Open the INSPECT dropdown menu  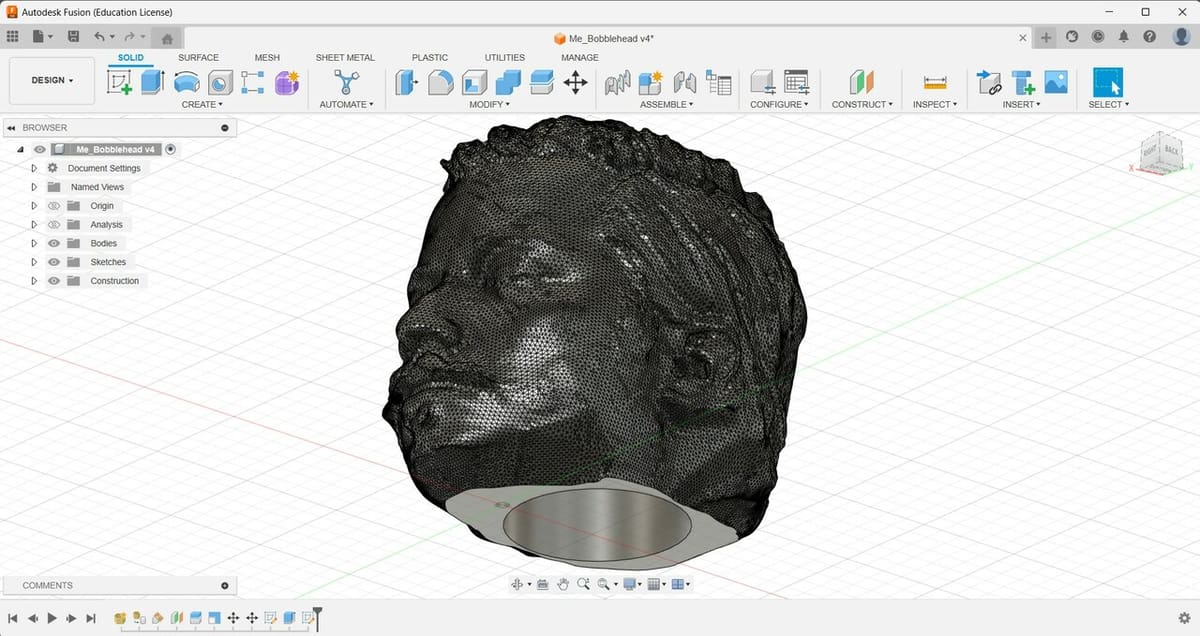(935, 104)
